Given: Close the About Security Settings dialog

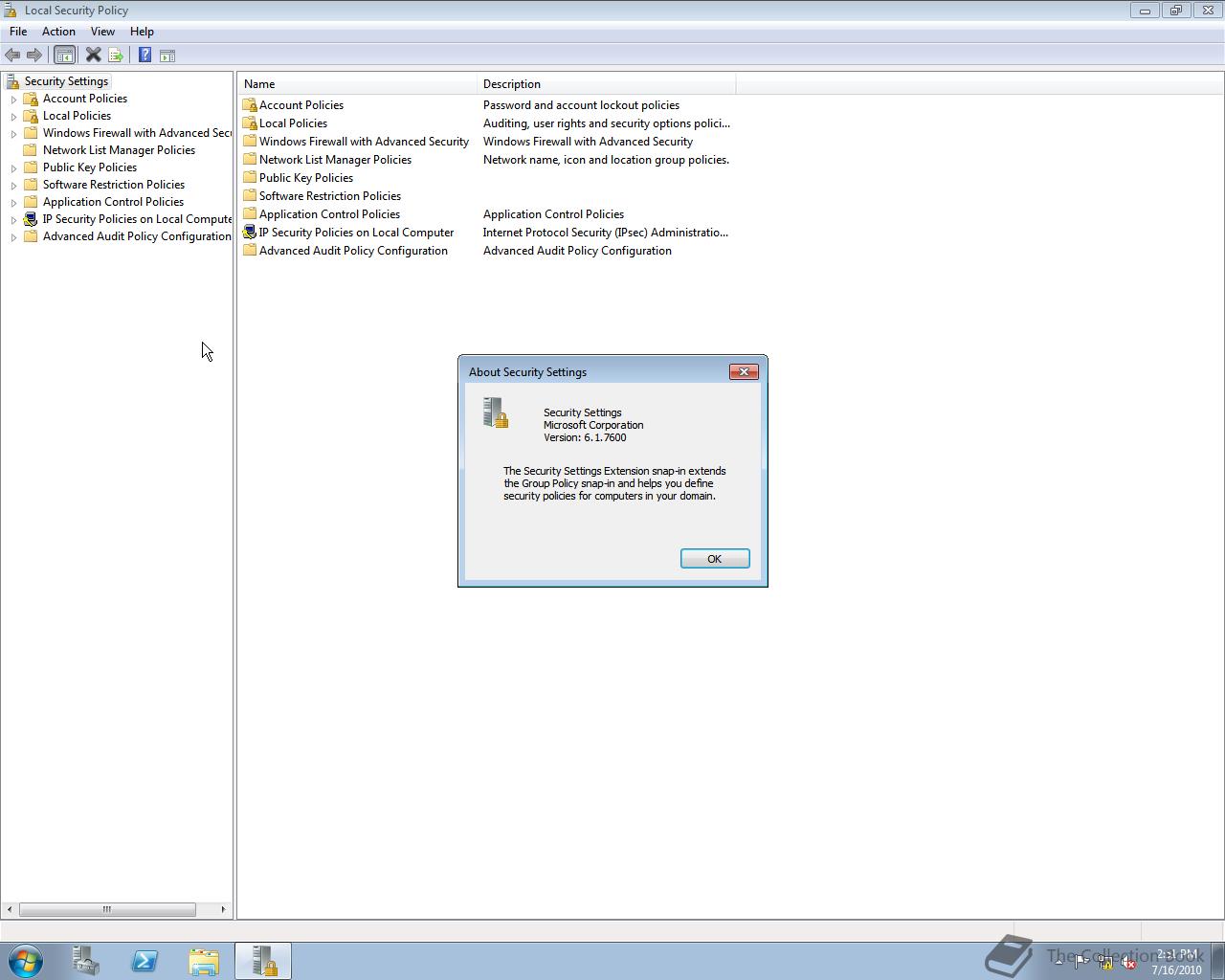Looking at the screenshot, I should [x=744, y=371].
